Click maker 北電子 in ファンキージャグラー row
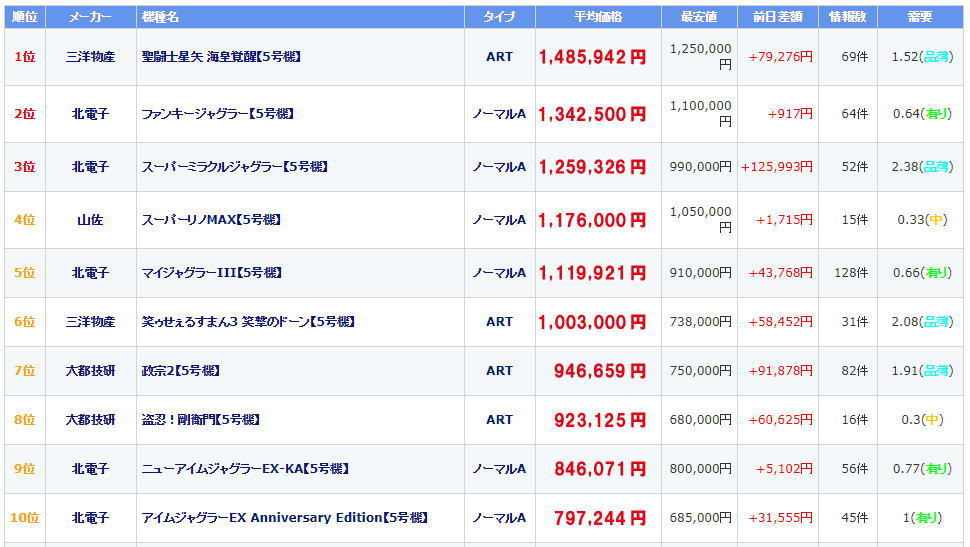The image size is (970, 547). point(90,114)
